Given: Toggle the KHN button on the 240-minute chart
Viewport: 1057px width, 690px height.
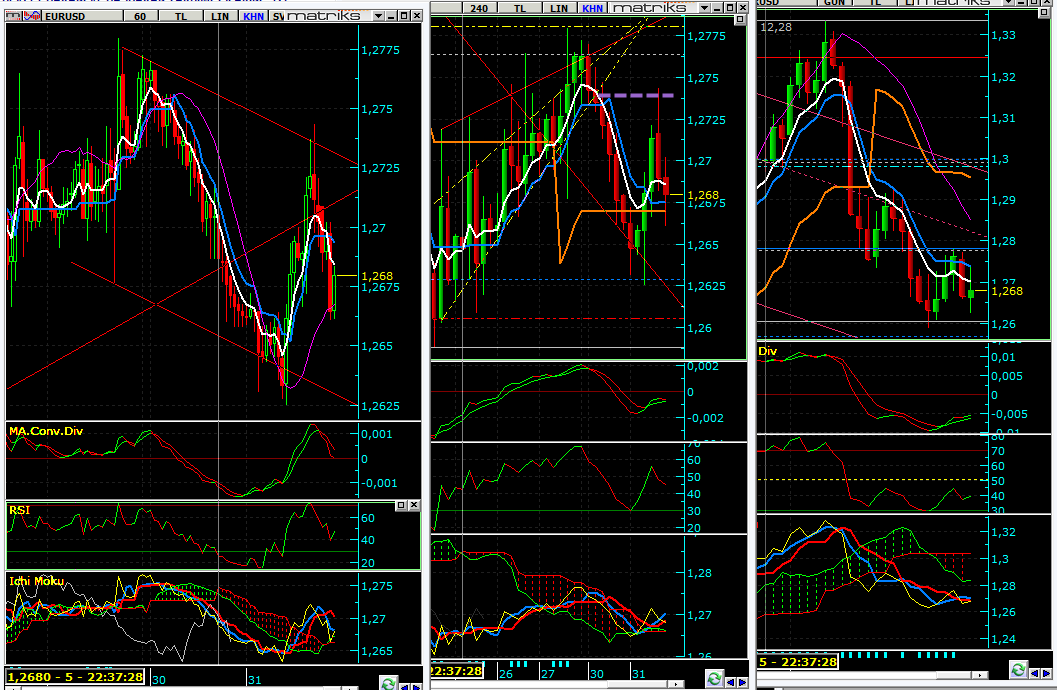Looking at the screenshot, I should 593,7.
